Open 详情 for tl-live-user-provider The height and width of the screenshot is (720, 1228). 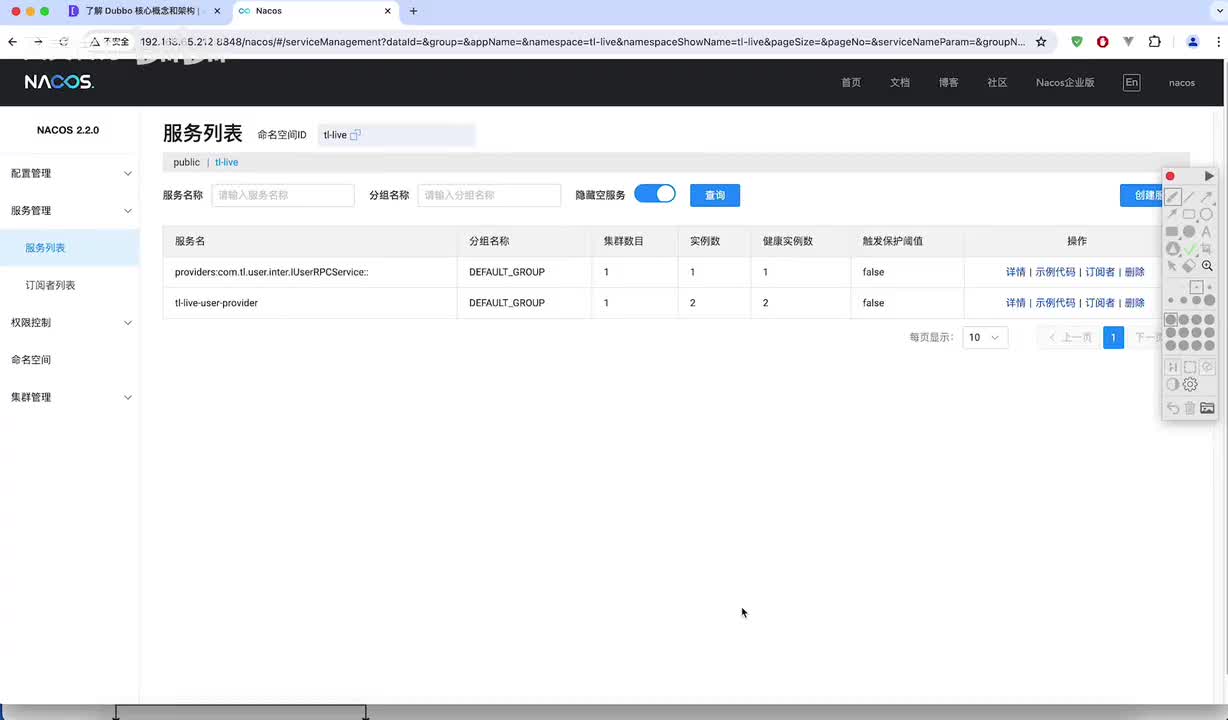coord(1016,303)
